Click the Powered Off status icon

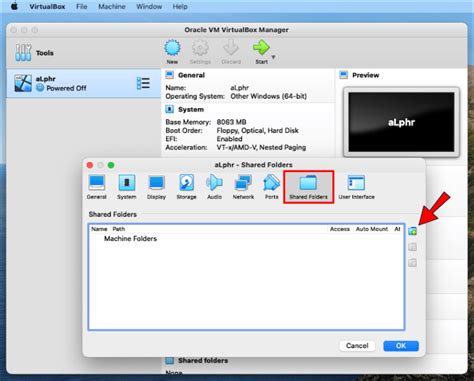click(x=40, y=88)
